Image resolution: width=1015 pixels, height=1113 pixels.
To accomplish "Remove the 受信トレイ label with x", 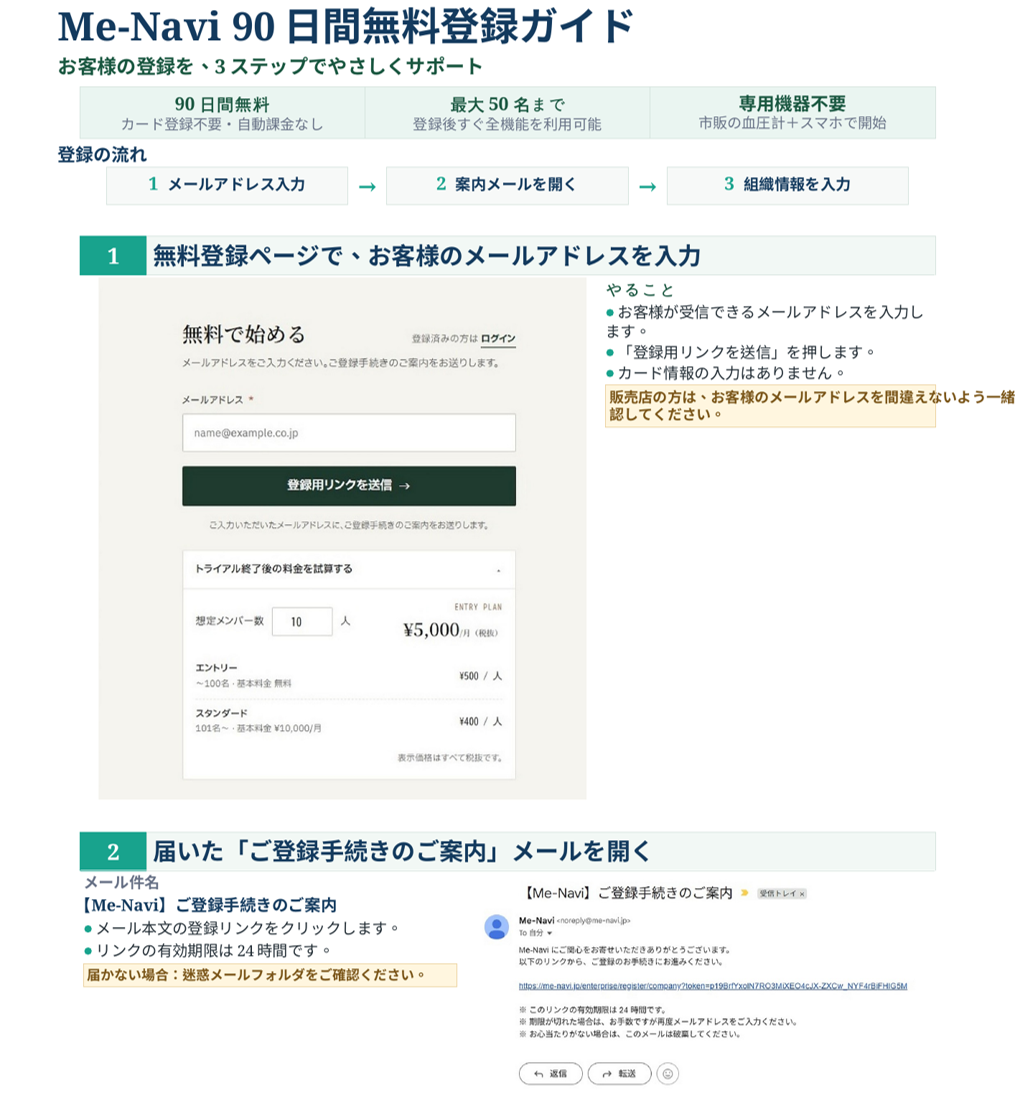I will click(802, 894).
